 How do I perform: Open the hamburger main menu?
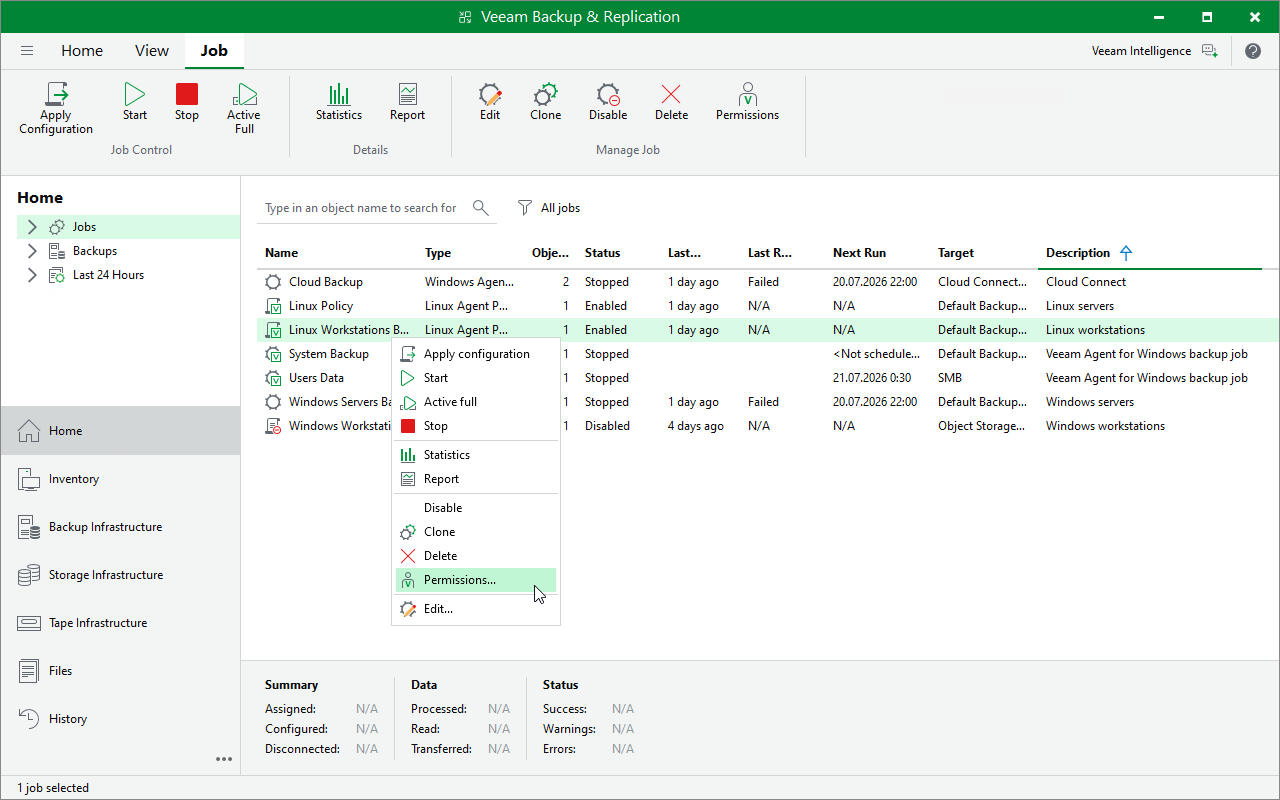click(x=27, y=51)
